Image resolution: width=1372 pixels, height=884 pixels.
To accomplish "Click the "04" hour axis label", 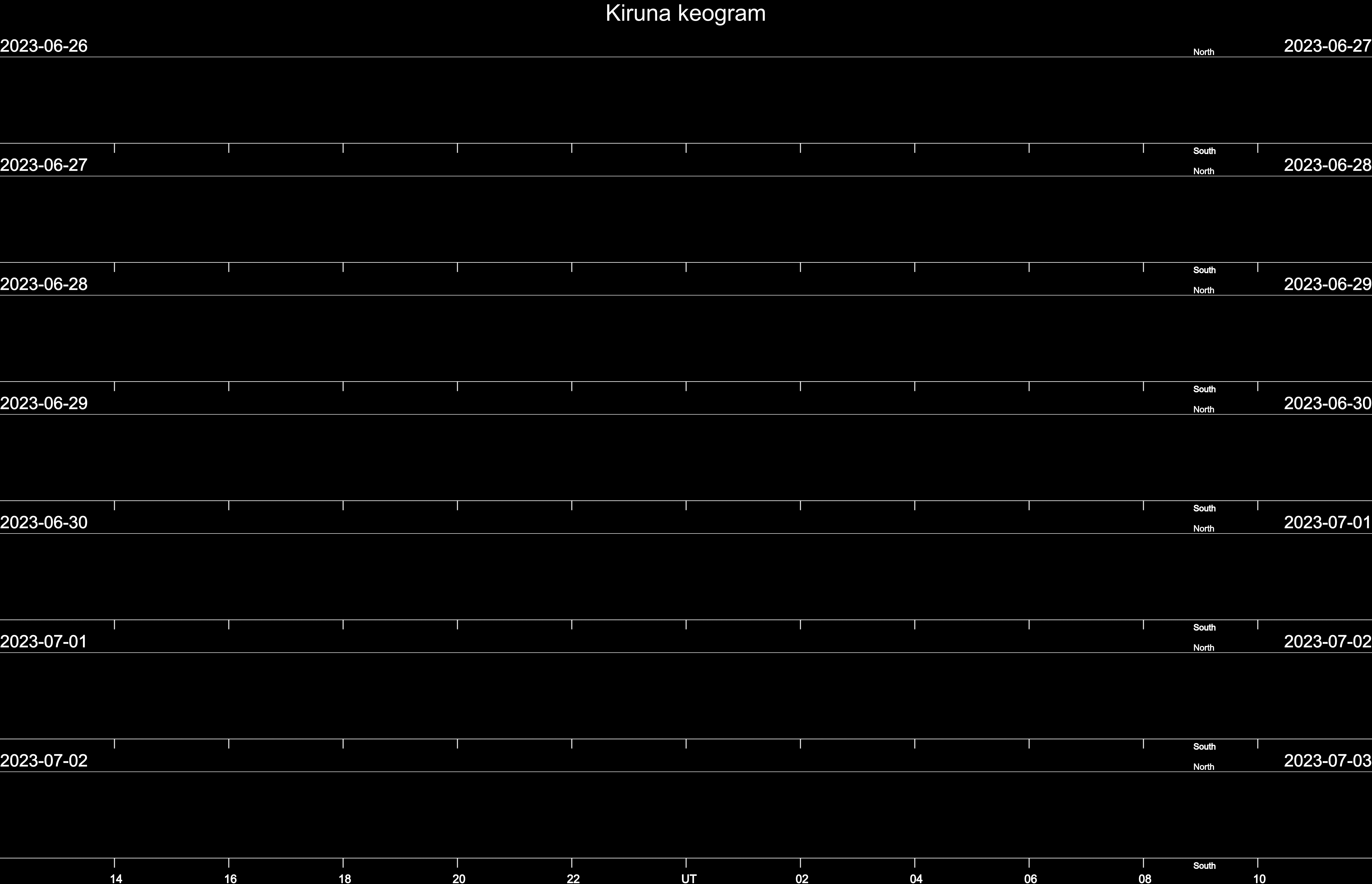I will 916,878.
